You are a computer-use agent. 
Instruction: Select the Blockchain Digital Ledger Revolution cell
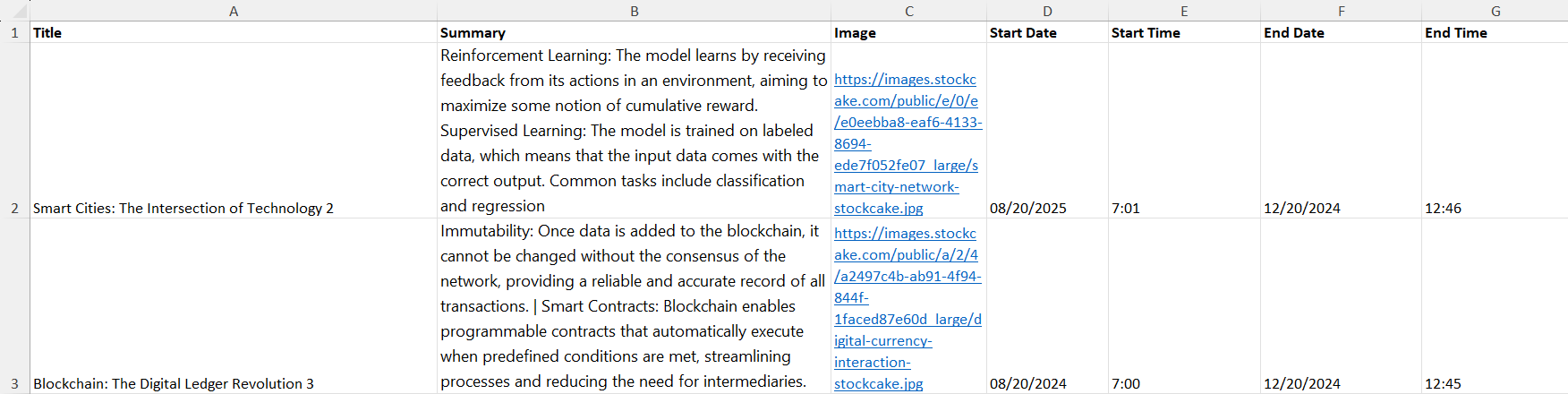tap(234, 306)
